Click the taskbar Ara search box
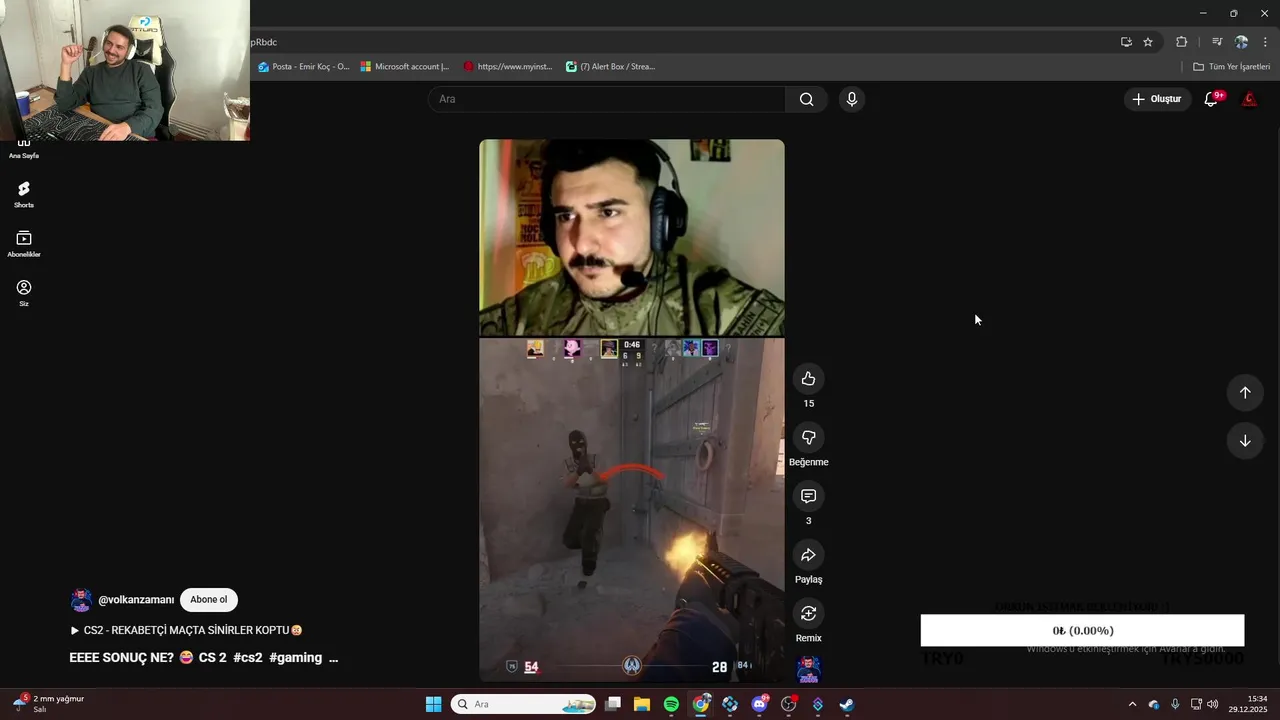 (525, 705)
